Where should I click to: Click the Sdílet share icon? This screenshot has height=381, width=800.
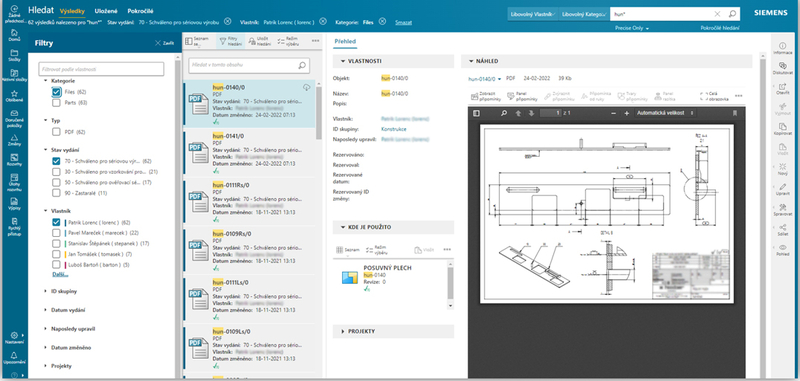pyautogui.click(x=783, y=230)
